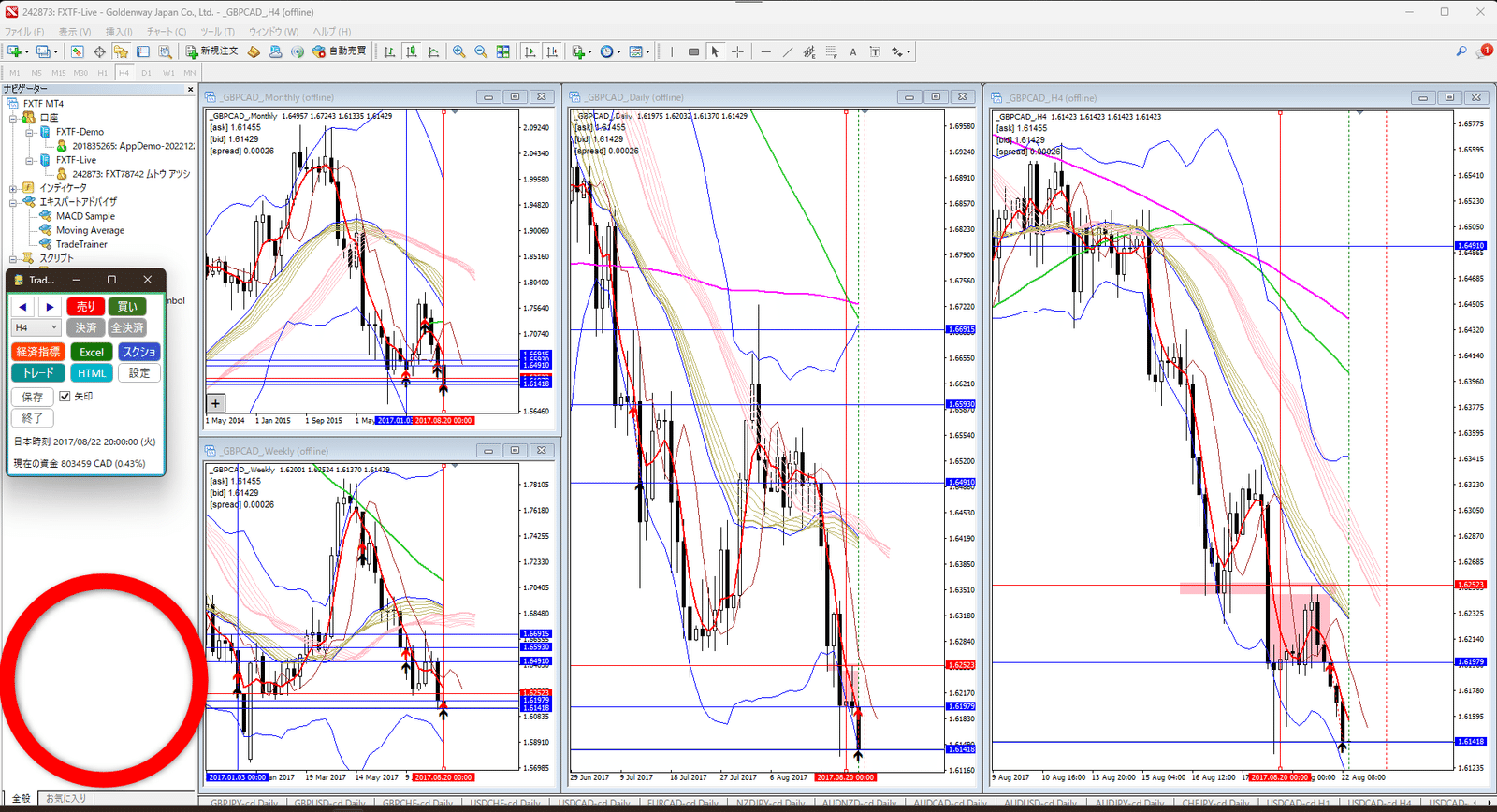1497x812 pixels.
Task: Select the trendline drawing tool
Action: 787,51
